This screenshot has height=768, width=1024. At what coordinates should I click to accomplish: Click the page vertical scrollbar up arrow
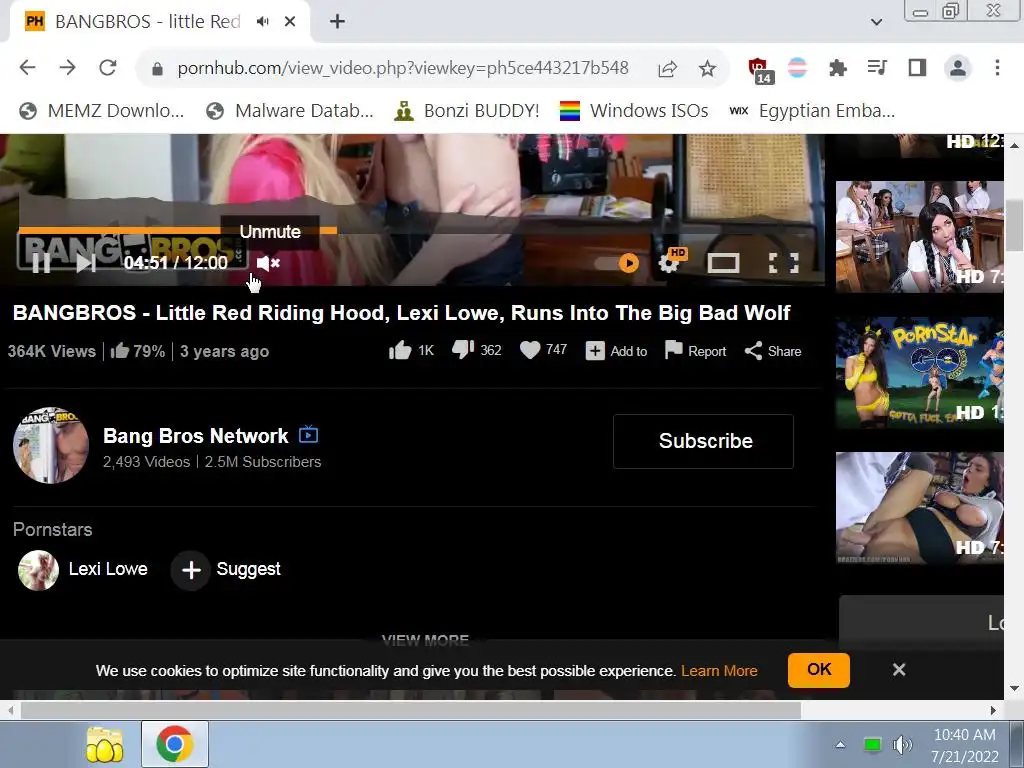click(x=1014, y=144)
